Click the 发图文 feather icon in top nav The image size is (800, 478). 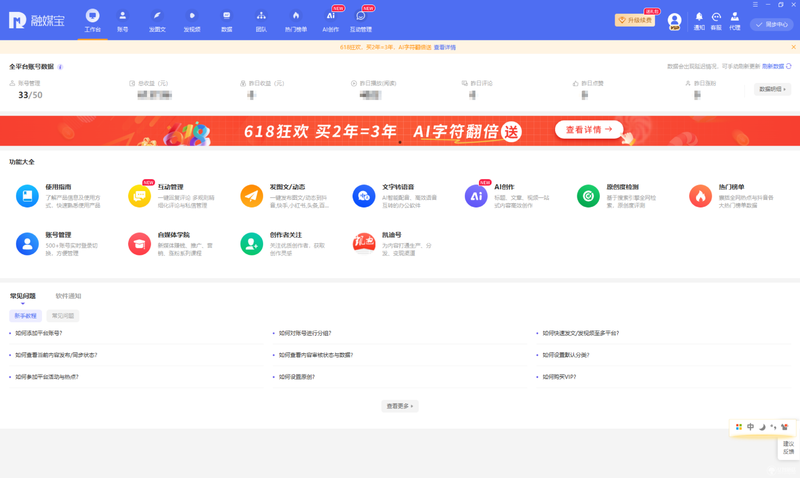157,16
